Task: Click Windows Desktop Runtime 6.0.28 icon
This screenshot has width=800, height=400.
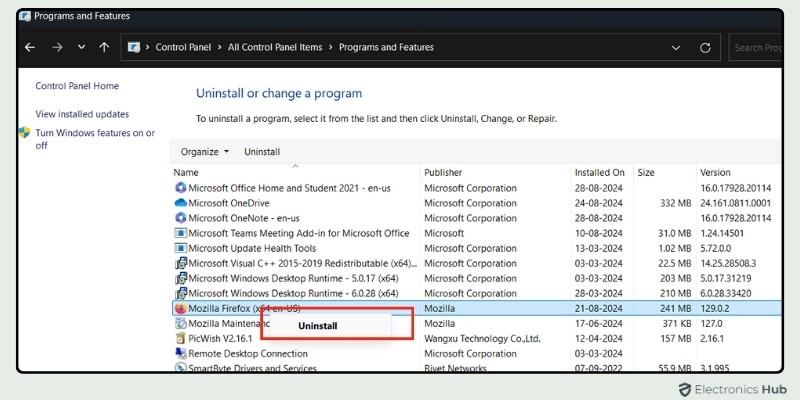Action: [x=181, y=293]
